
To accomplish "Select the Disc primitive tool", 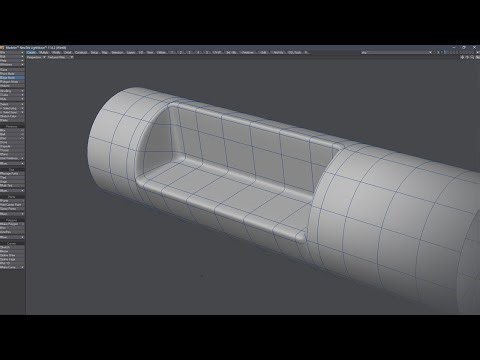I will coord(12,138).
